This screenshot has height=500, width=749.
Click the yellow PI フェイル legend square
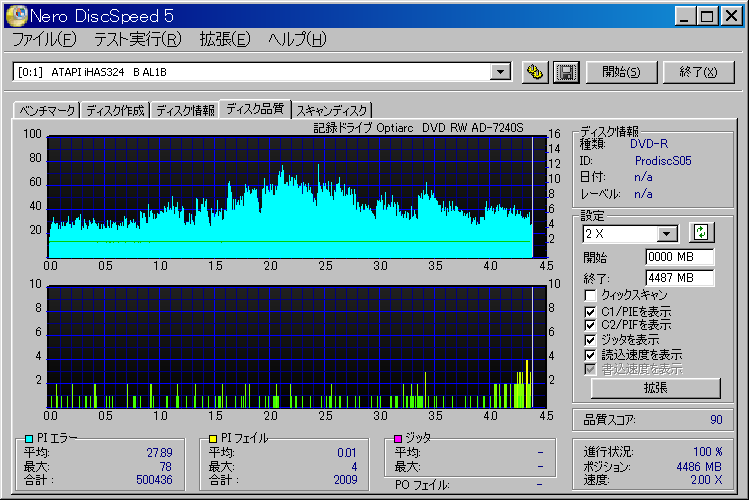pos(213,438)
